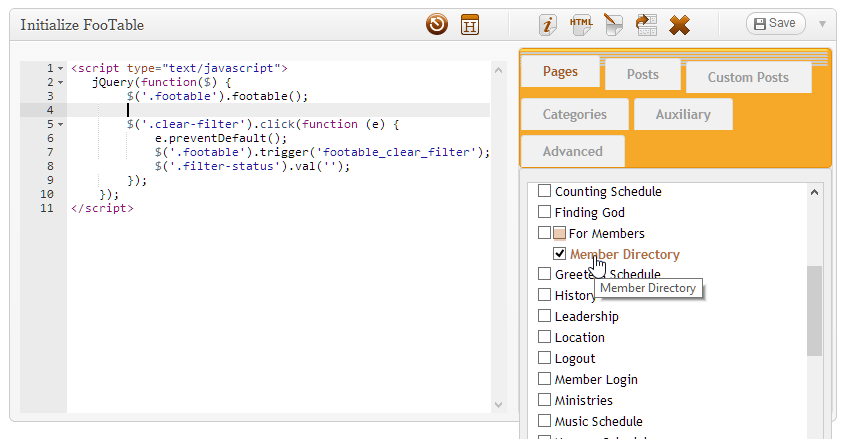Check the Music Schedule checkbox
Image resolution: width=845 pixels, height=439 pixels.
[x=544, y=421]
